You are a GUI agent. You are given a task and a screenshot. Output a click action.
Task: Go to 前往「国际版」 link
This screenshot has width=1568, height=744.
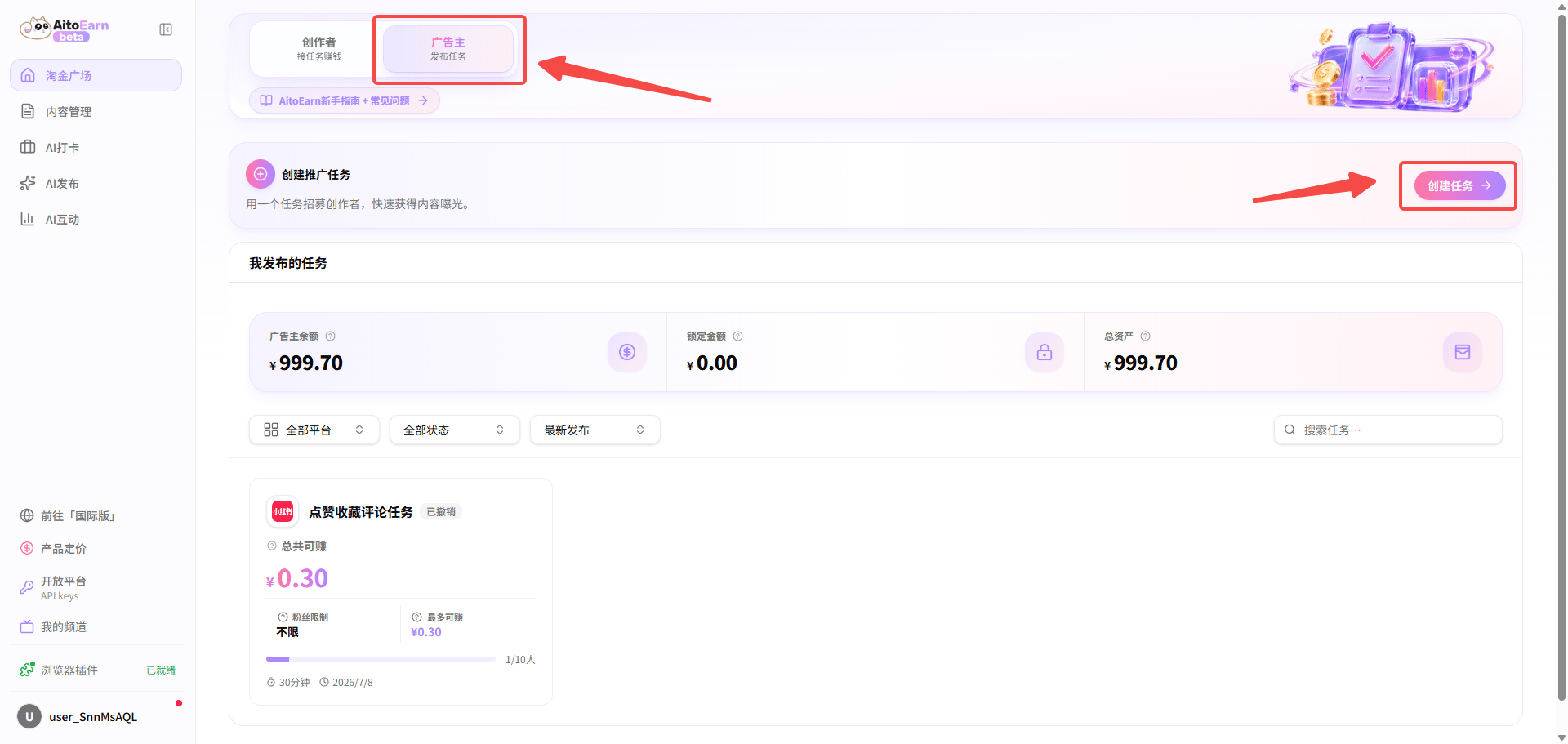[x=96, y=516]
